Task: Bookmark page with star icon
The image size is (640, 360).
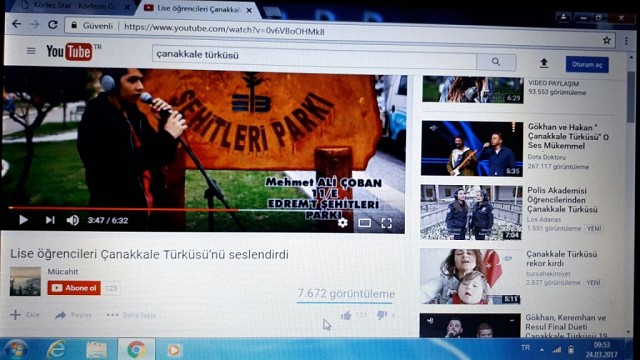Action: click(607, 40)
